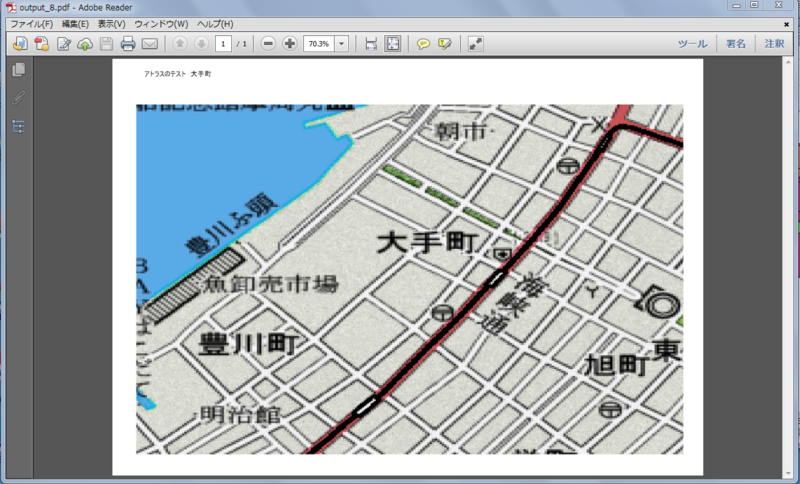The image size is (800, 484).
Task: Open the ヘルプ(H) menu
Action: click(215, 24)
